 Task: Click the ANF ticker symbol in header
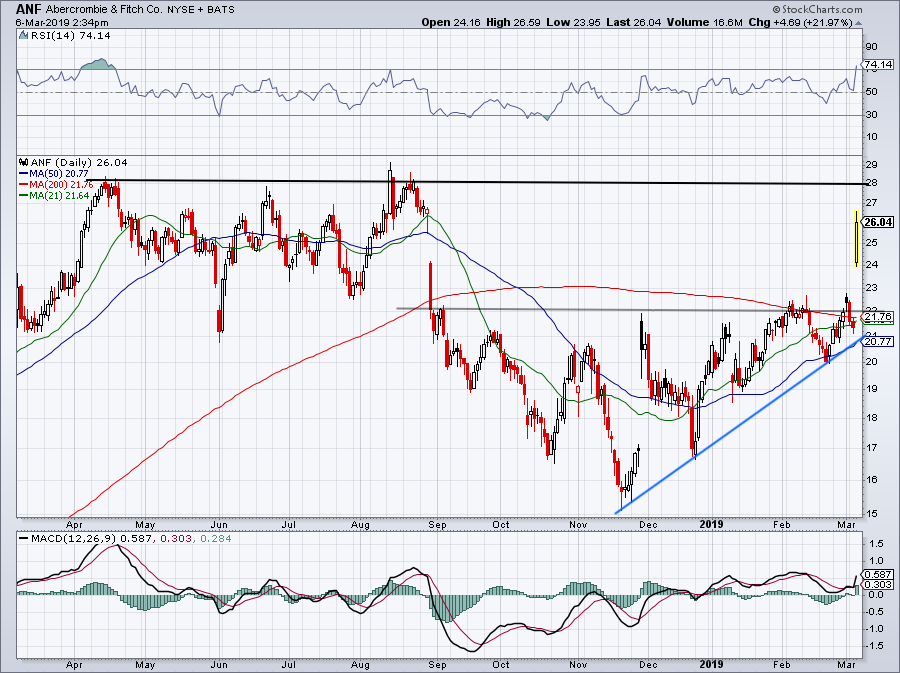pos(29,9)
